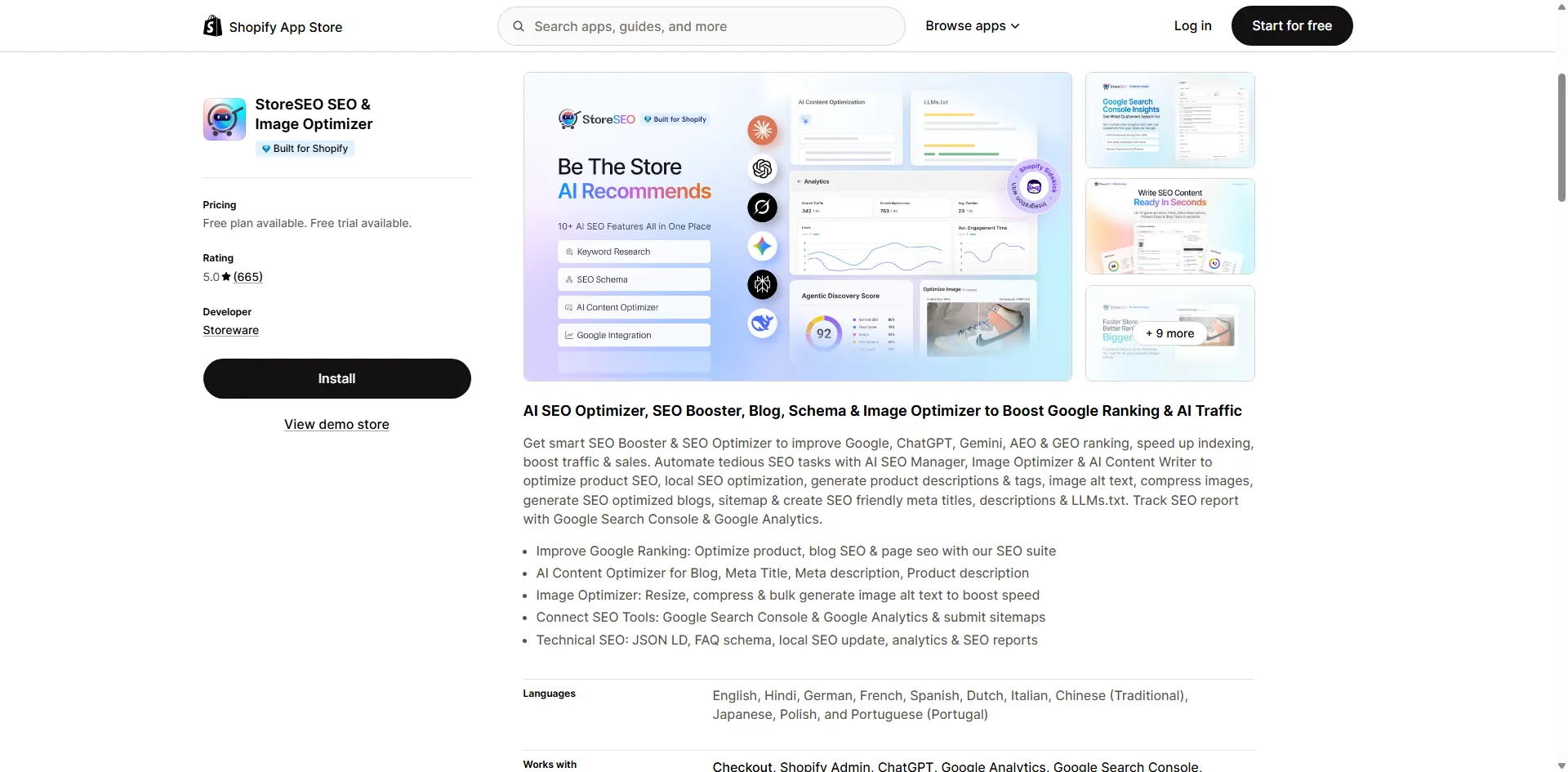This screenshot has width=1568, height=772.
Task: Click the DeepSeek whale icon in banner
Action: click(762, 324)
